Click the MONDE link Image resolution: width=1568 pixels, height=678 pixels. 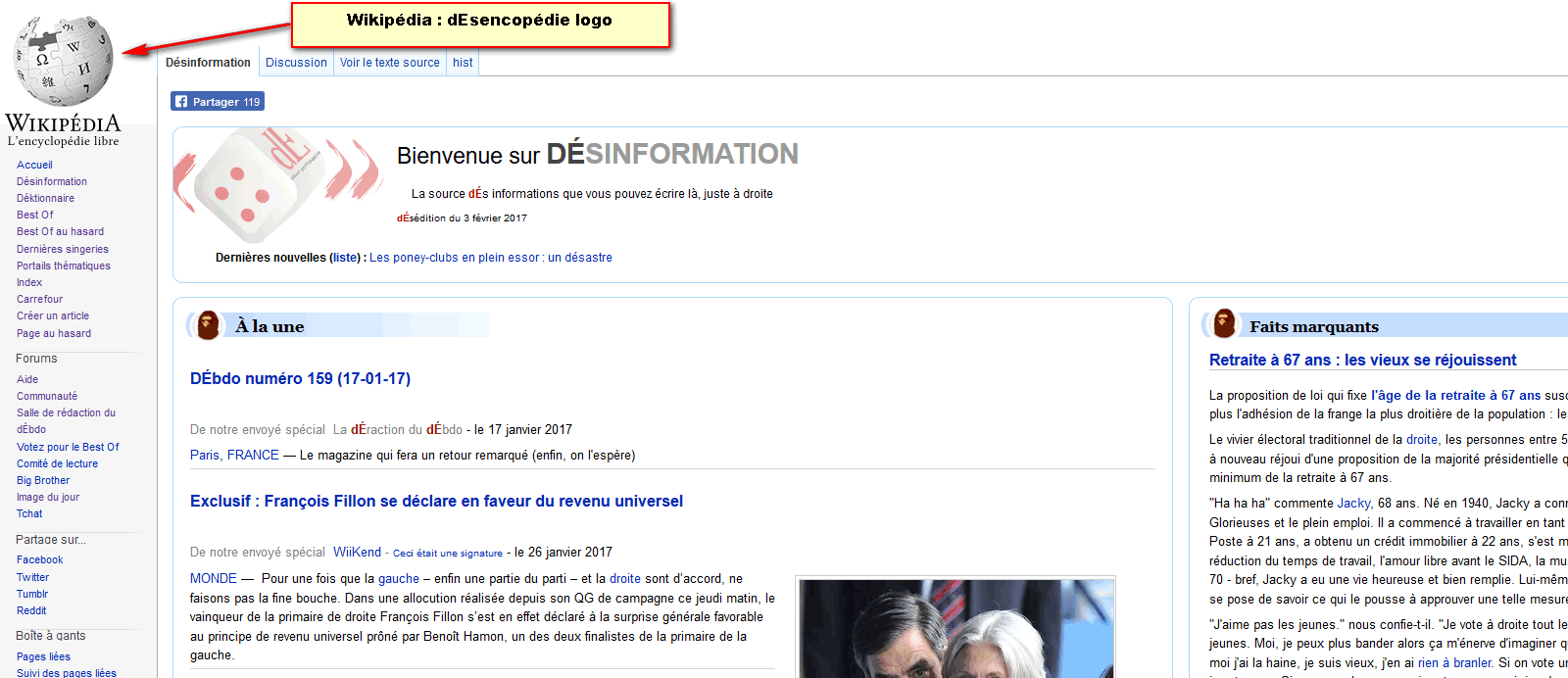pyautogui.click(x=214, y=578)
